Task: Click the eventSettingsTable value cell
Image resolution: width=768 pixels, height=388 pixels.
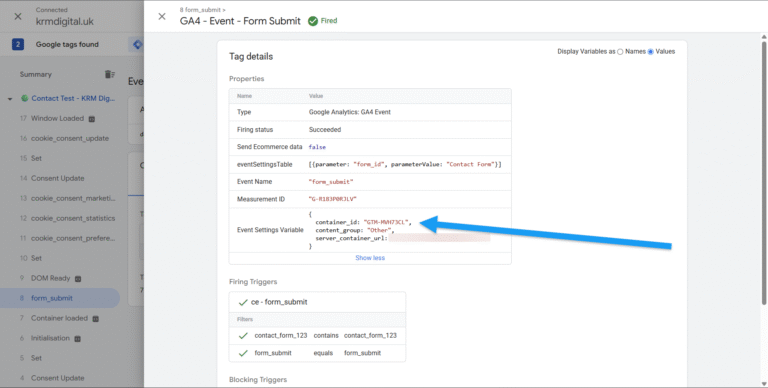Action: pyautogui.click(x=405, y=165)
